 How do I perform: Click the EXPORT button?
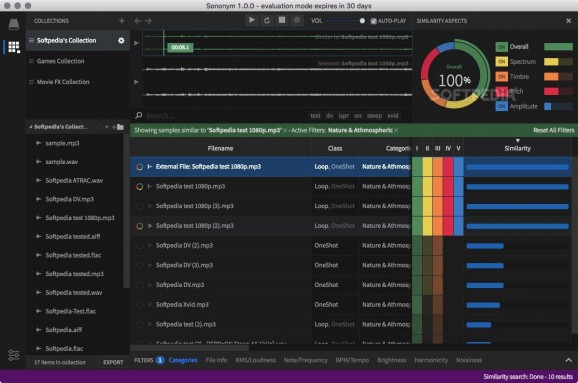[113, 362]
